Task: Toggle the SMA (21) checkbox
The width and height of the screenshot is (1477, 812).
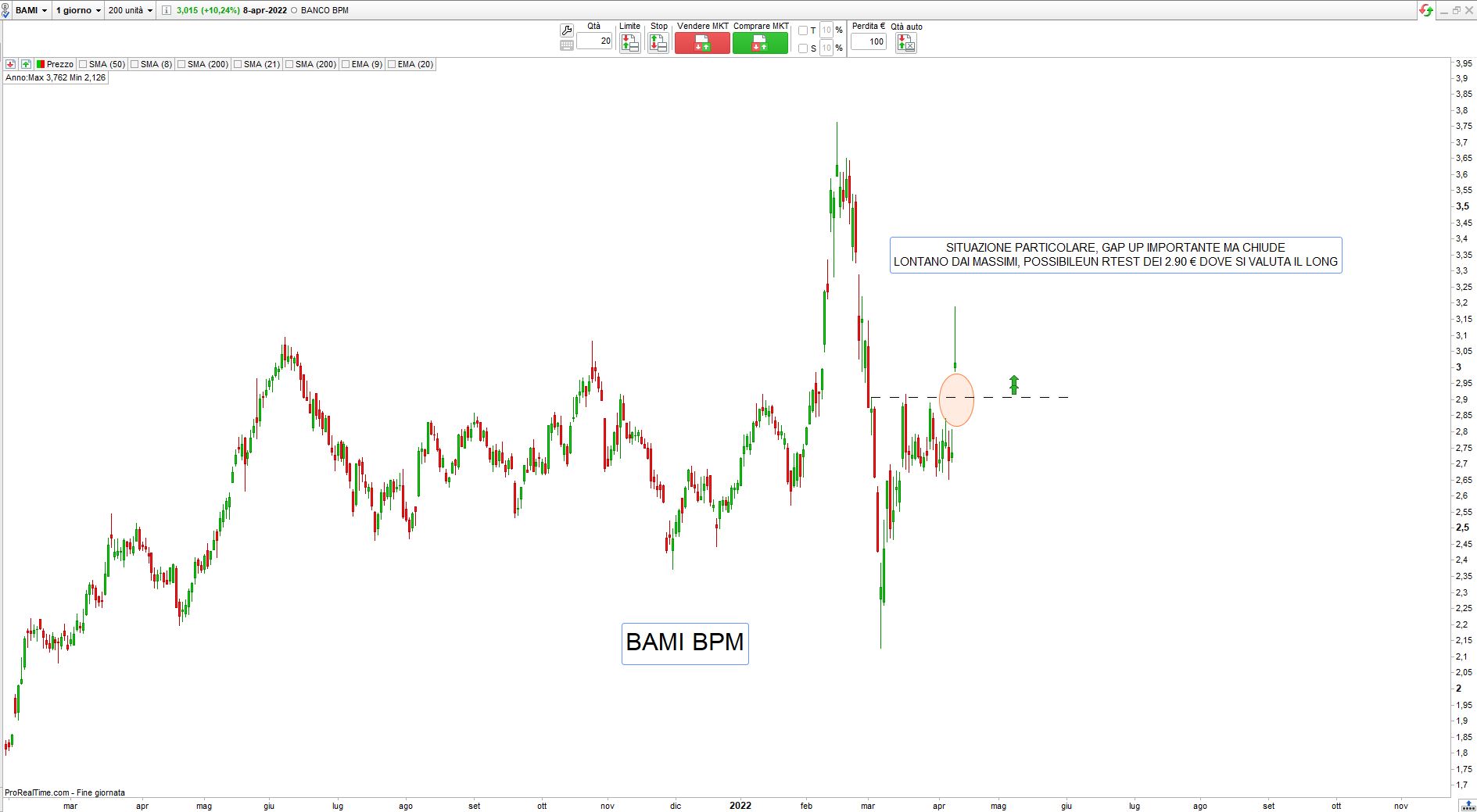Action: pos(238,64)
